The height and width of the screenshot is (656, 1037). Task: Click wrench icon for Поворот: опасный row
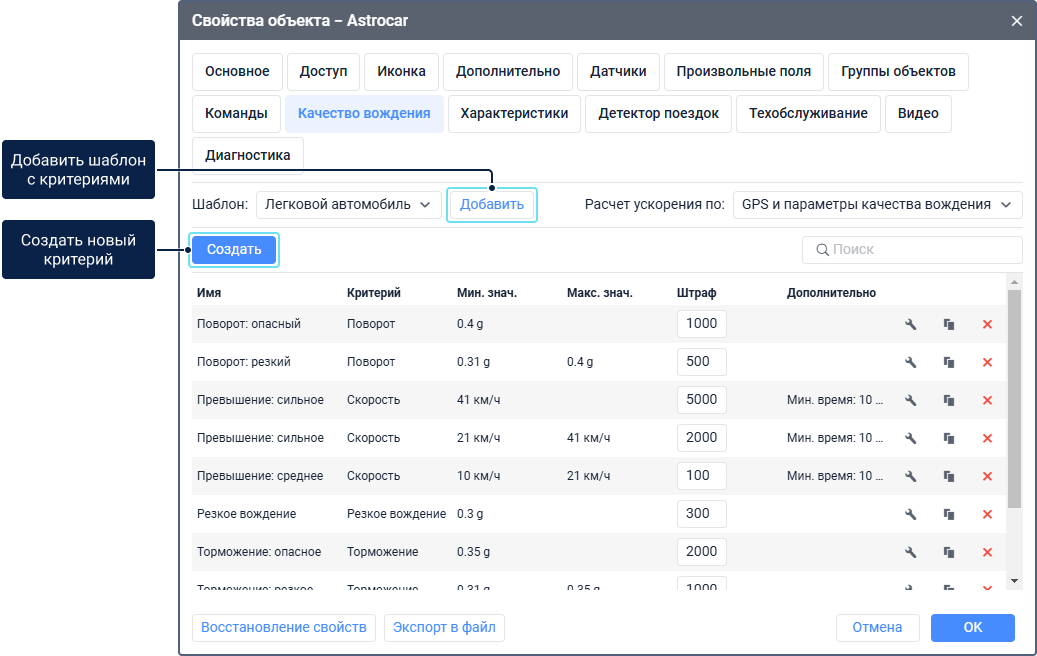910,324
